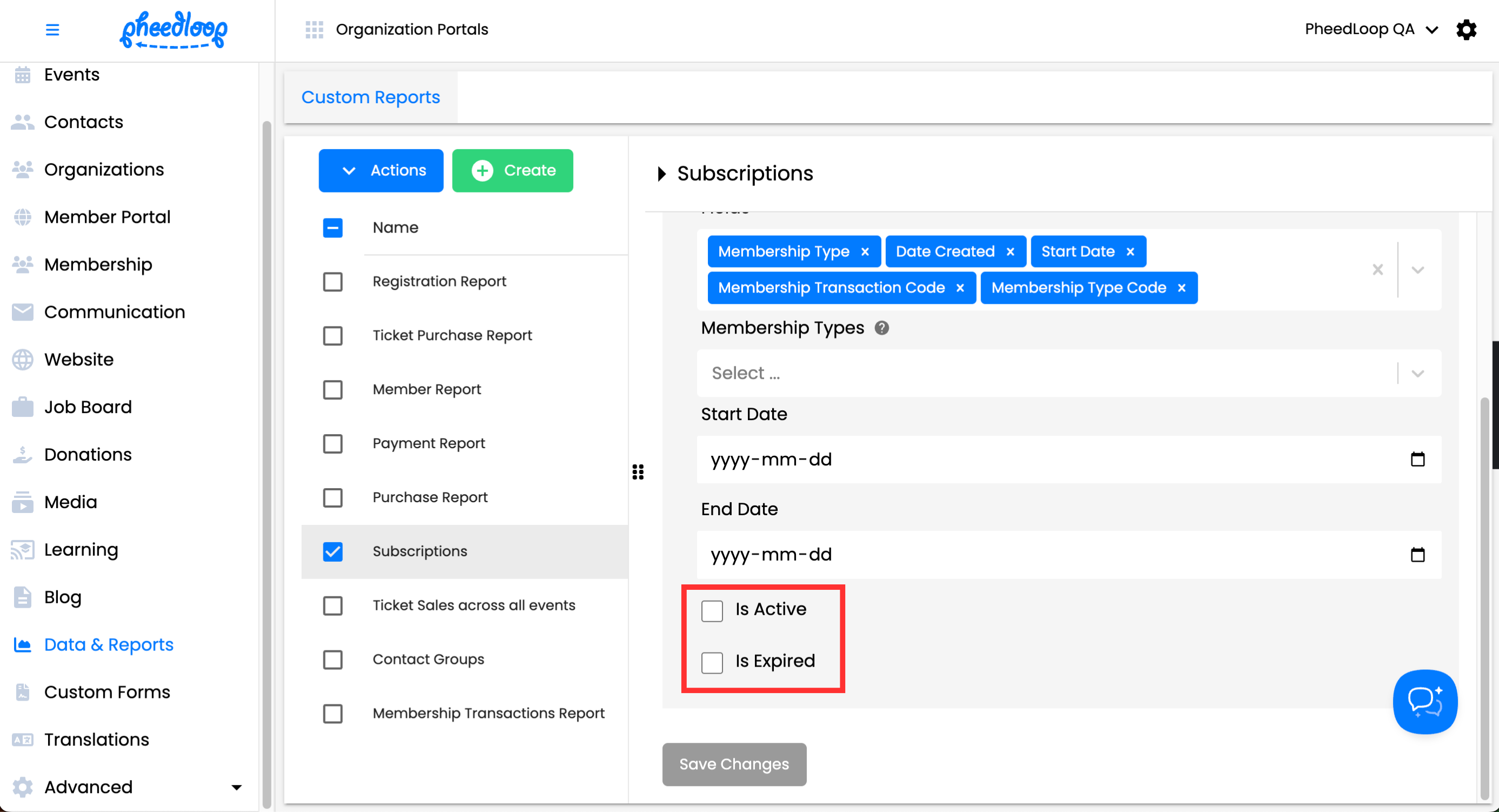1499x812 pixels.
Task: Clear all selected fields X
Action: pos(1377,270)
